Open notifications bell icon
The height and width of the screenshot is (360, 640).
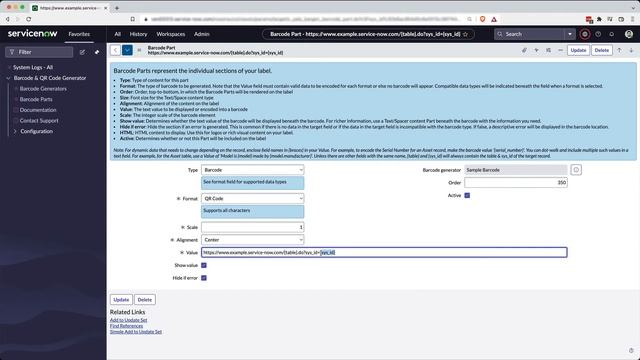click(611, 34)
